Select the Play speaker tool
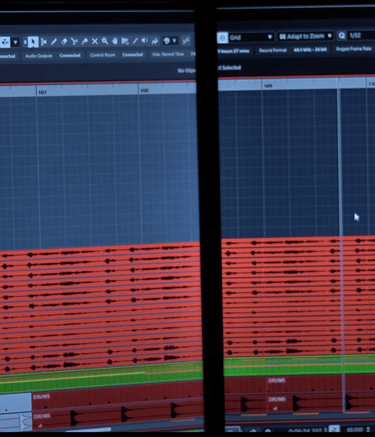Viewport: 375px width, 437px height. click(x=145, y=41)
